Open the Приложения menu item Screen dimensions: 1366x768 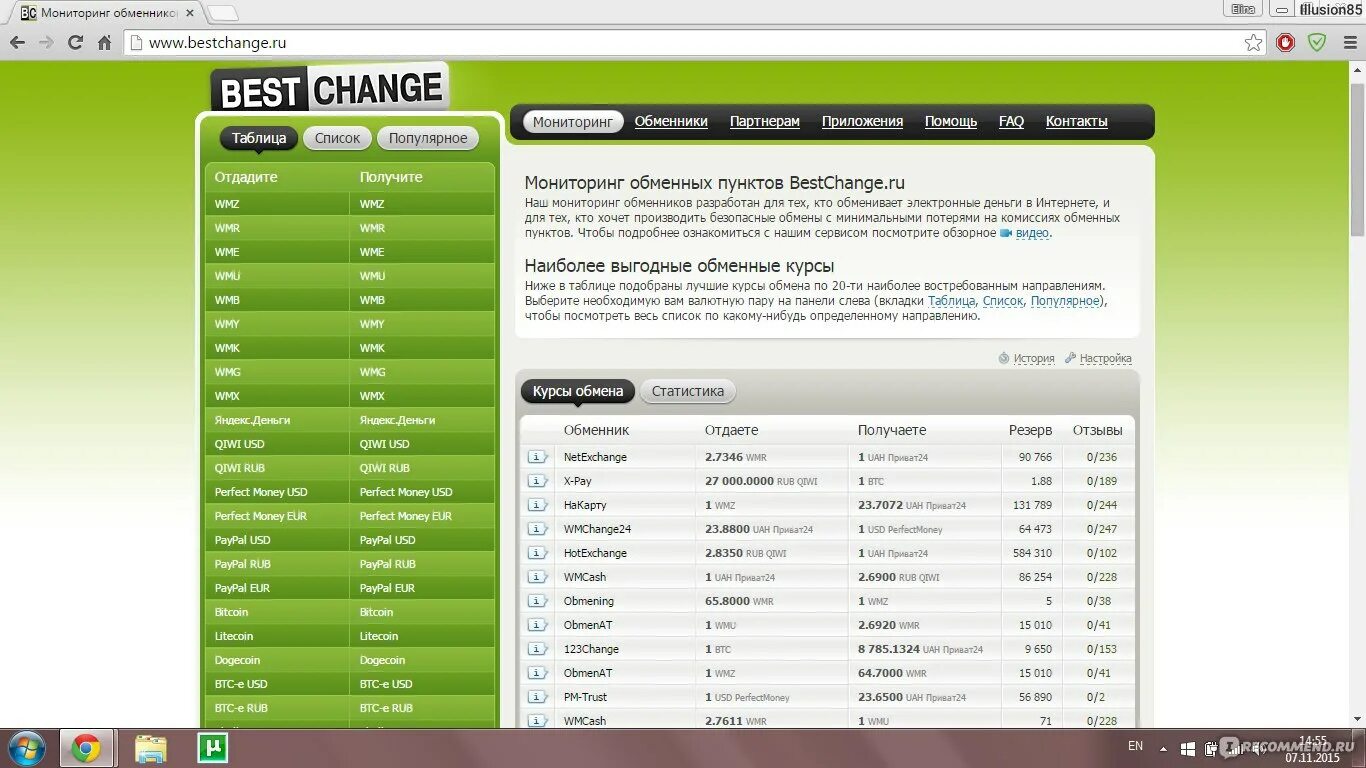(862, 122)
